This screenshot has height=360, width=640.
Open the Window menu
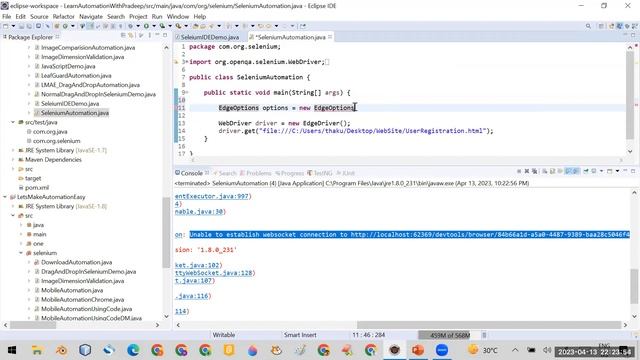click(178, 16)
